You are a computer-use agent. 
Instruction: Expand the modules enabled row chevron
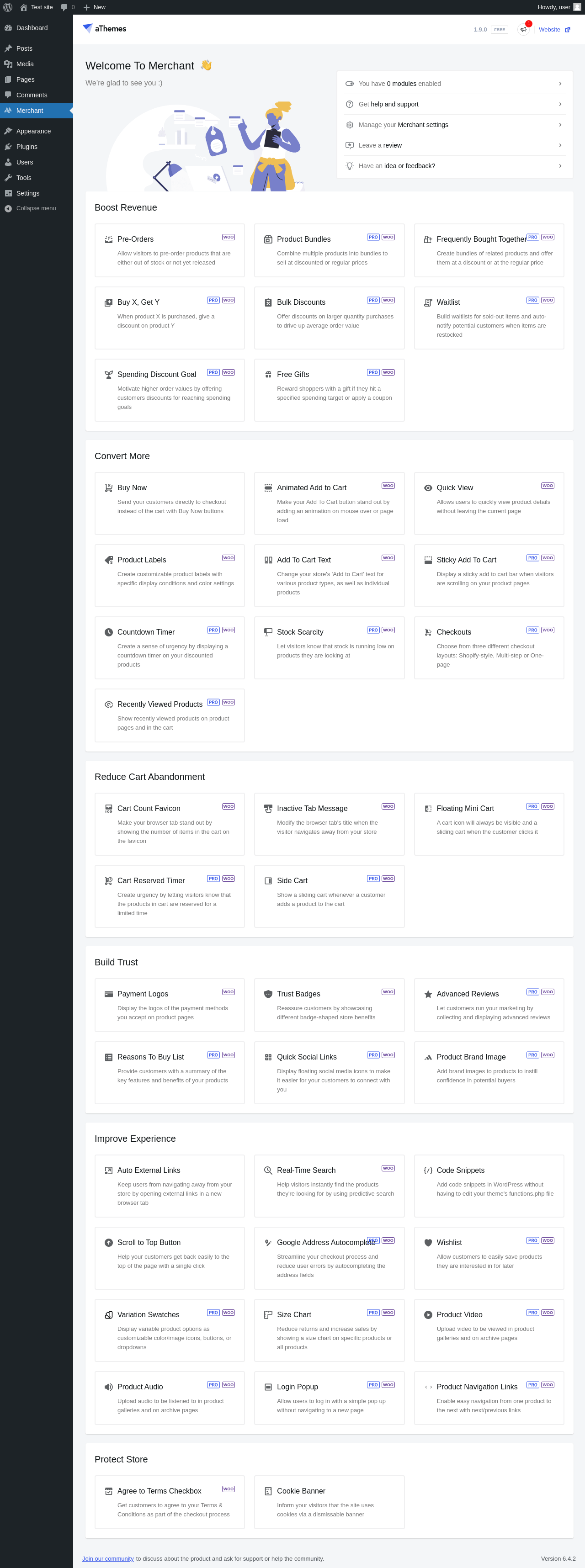(559, 84)
